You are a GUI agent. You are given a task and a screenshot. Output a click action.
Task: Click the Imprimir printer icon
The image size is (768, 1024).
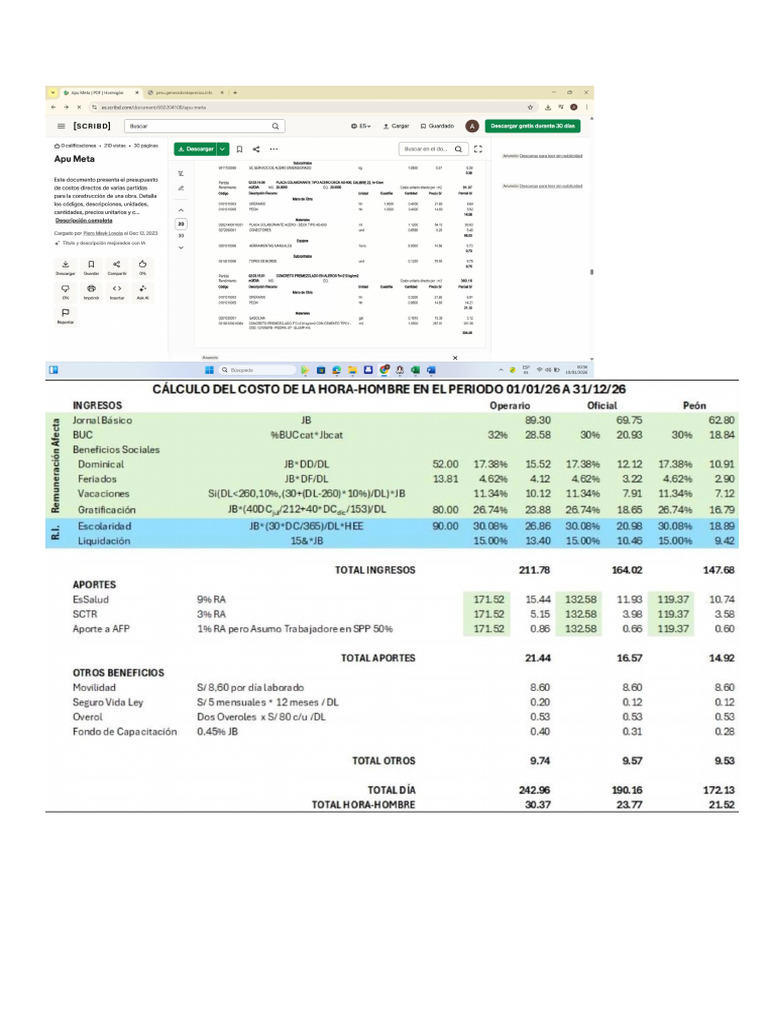coord(91,291)
